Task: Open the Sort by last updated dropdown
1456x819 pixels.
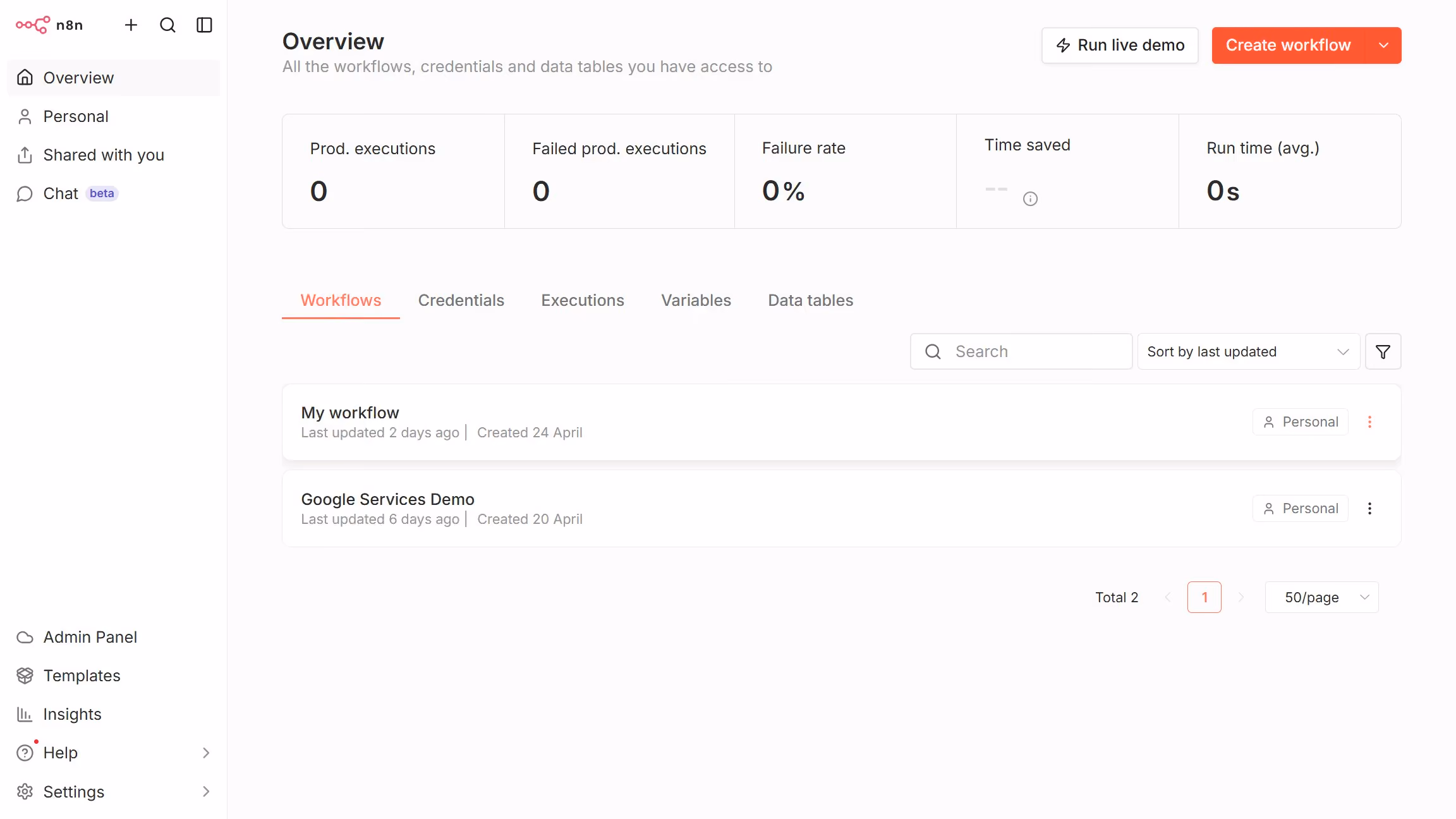Action: click(1249, 351)
